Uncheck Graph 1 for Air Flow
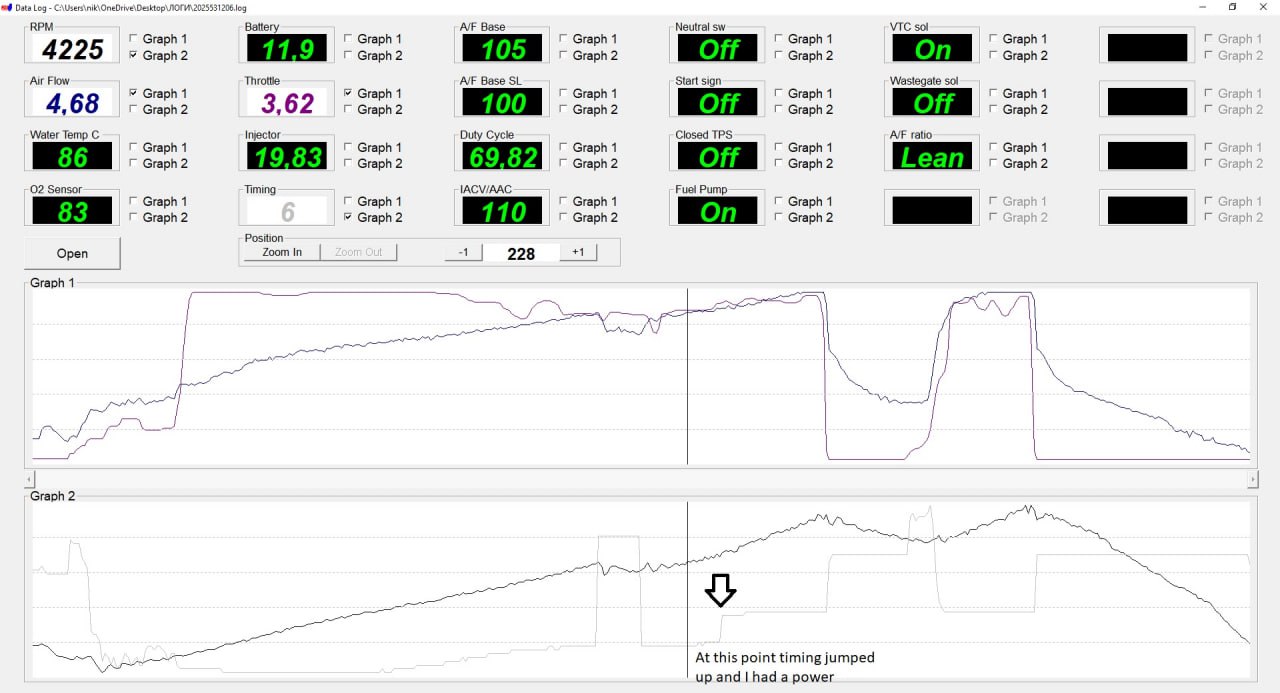 point(134,93)
